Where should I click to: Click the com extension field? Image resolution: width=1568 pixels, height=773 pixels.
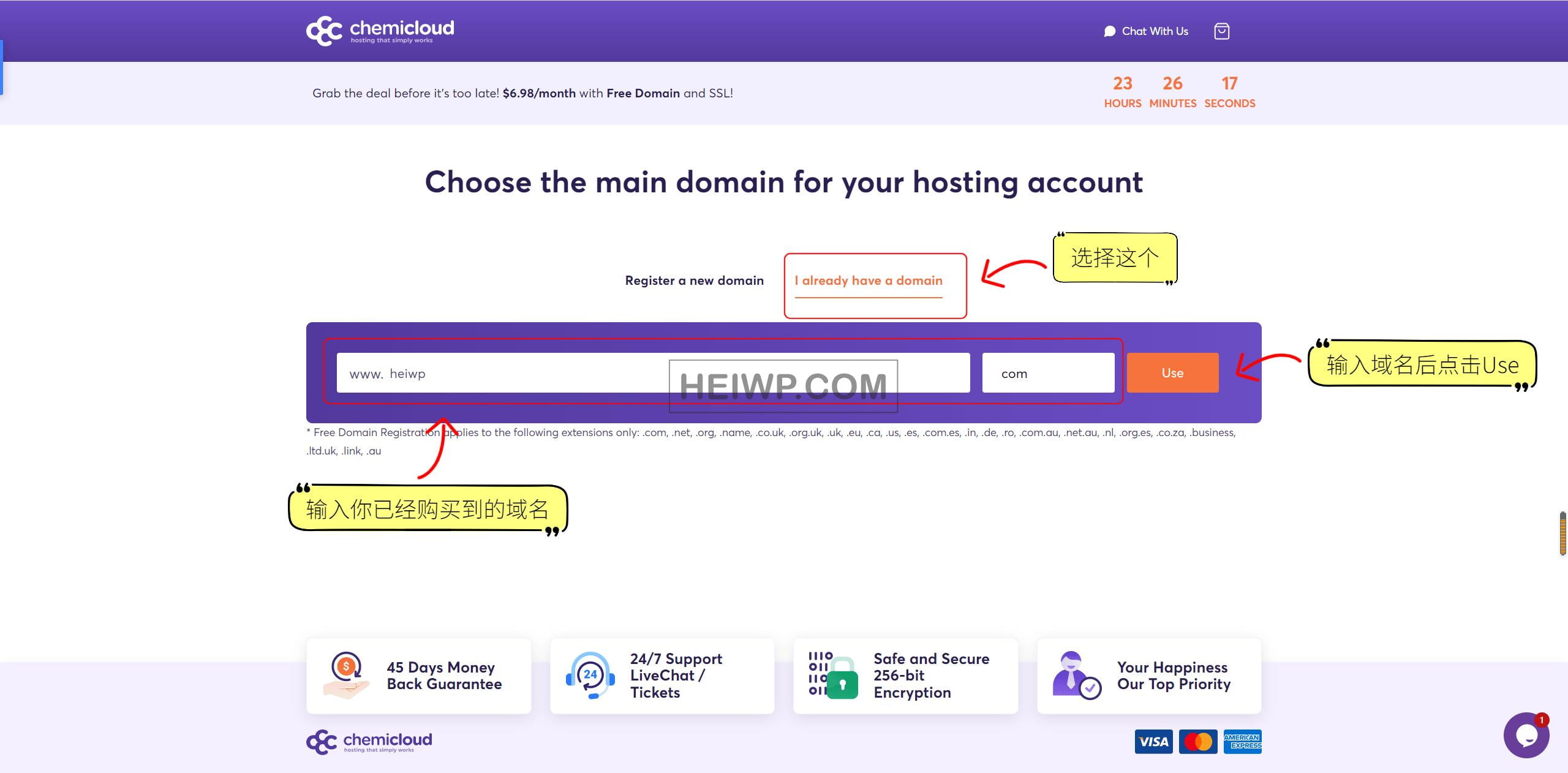pos(1048,373)
